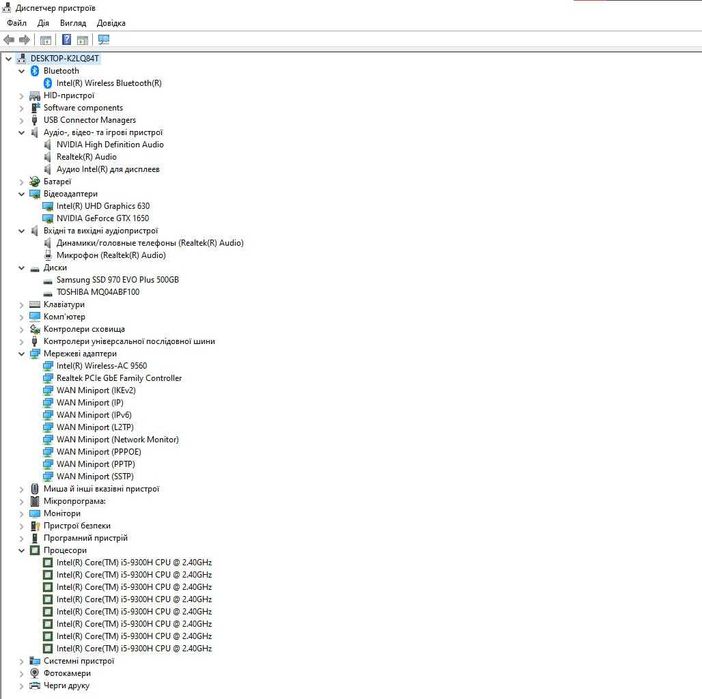Click the show/hide console tree toolbar icon
Viewport: 702px width, 699px height.
(x=45, y=40)
